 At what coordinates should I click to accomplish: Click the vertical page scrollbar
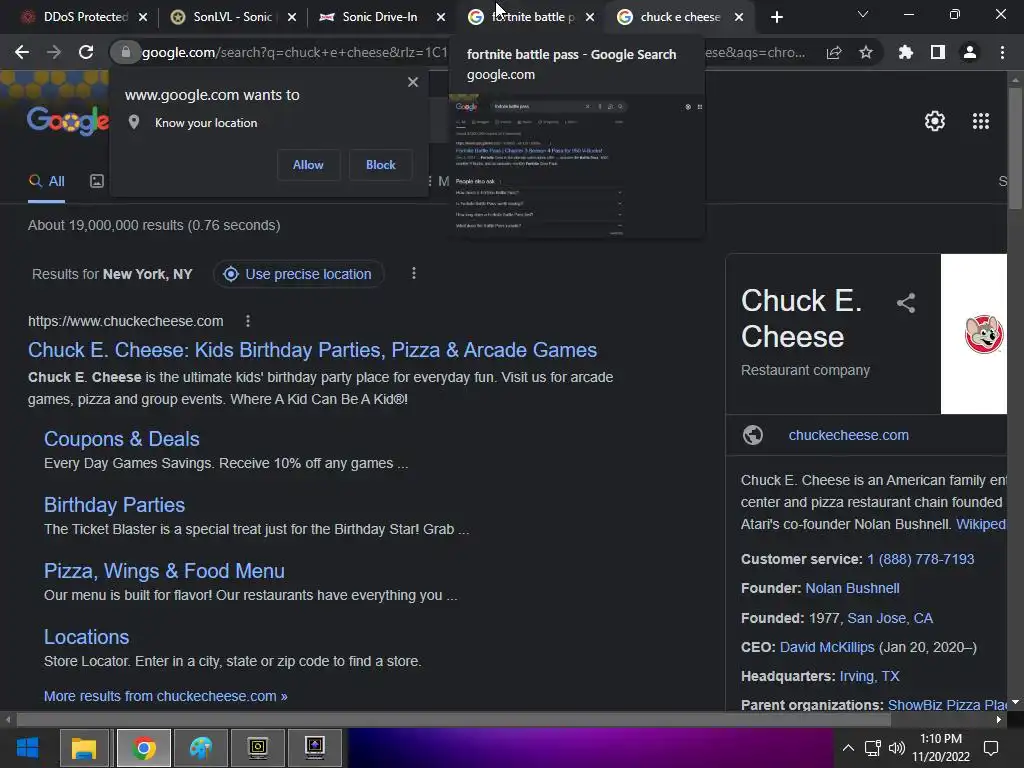pyautogui.click(x=1015, y=149)
